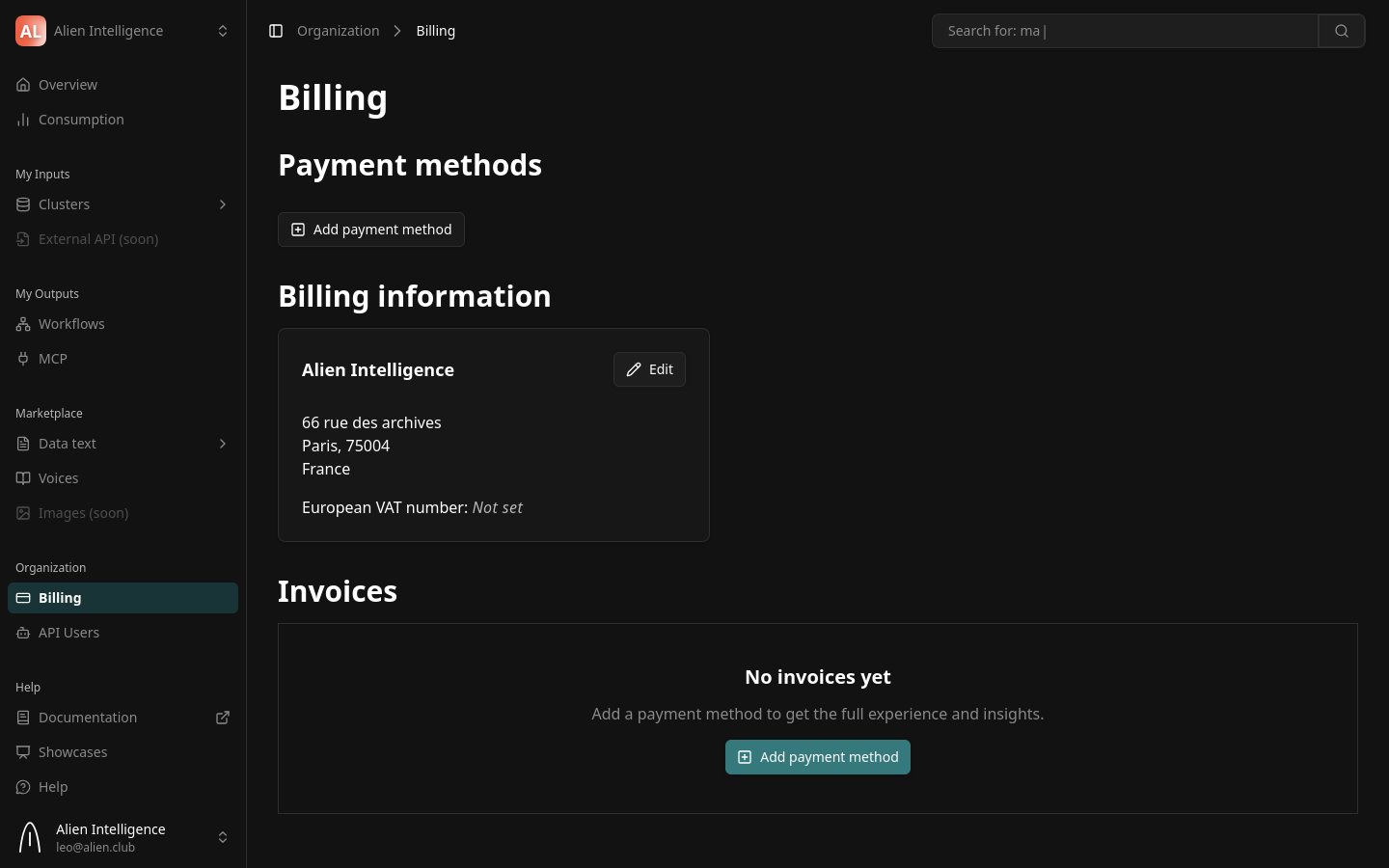Open the account switcher for leo@alien.club

pyautogui.click(x=223, y=837)
